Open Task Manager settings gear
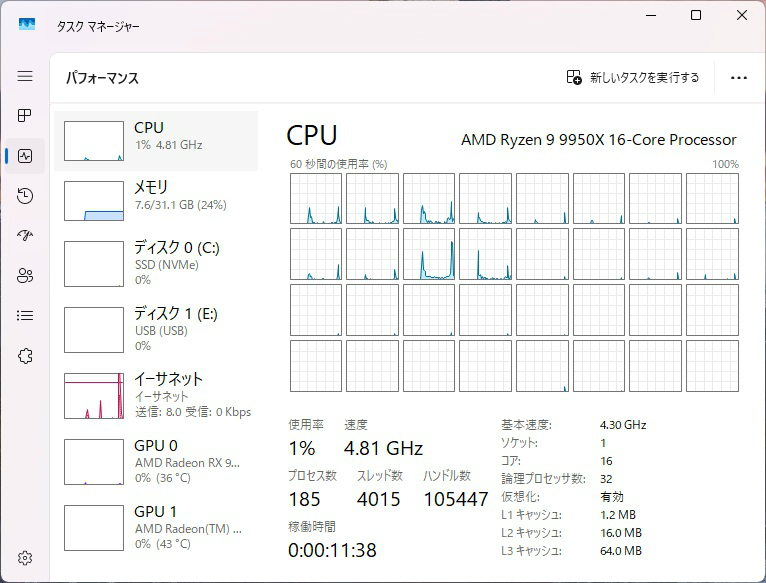Image resolution: width=766 pixels, height=583 pixels. pos(25,558)
